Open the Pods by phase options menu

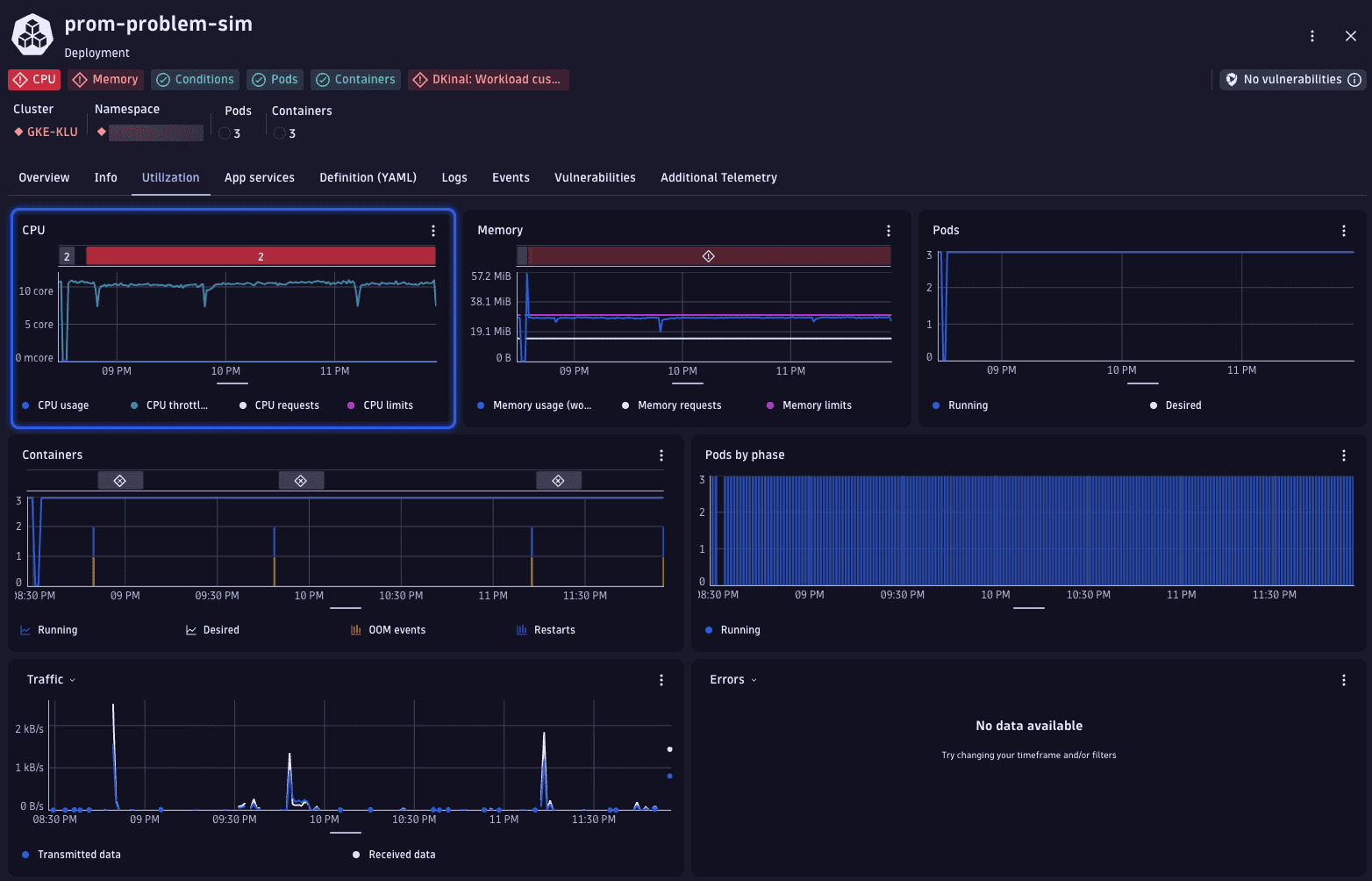(x=1343, y=455)
